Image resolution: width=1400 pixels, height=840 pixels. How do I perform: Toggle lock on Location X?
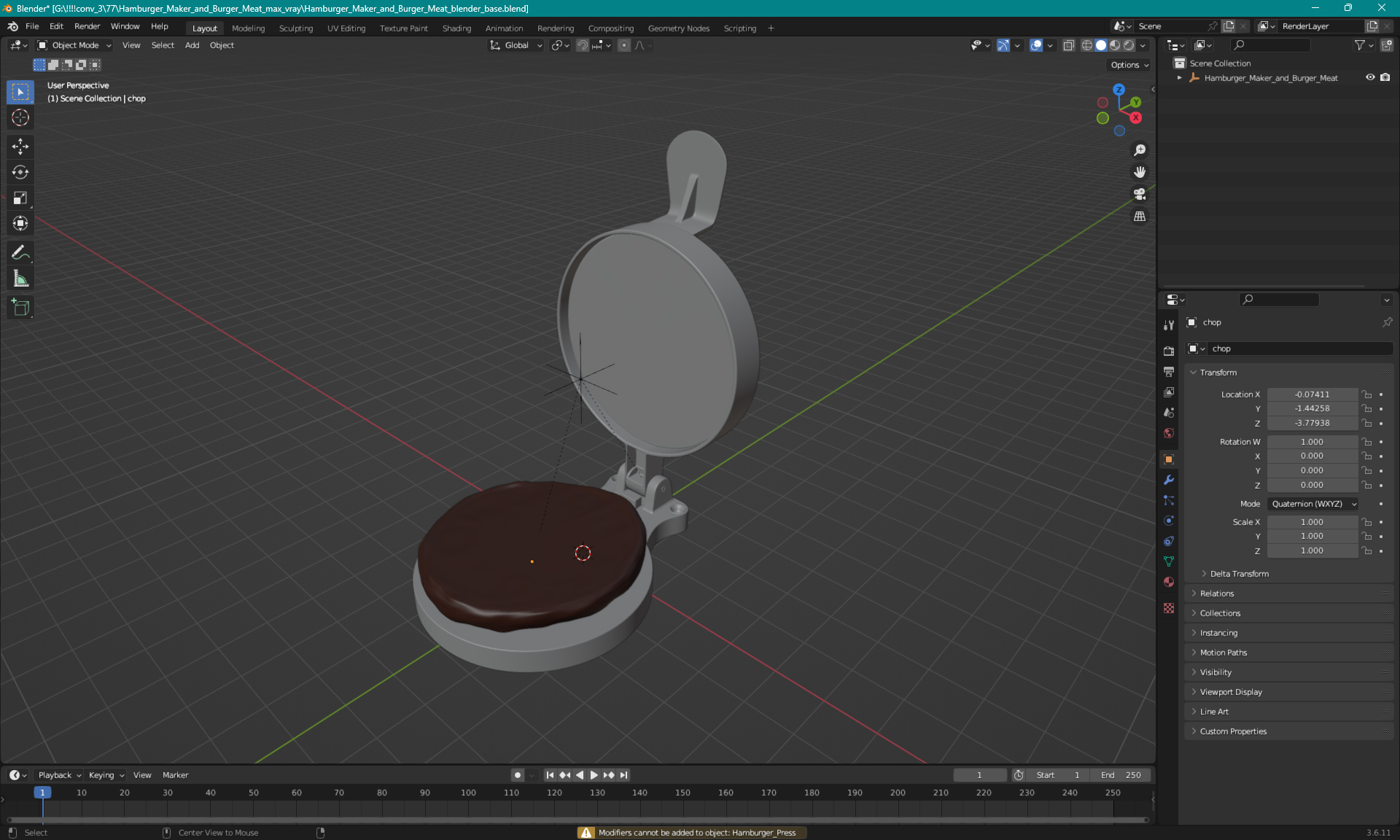pyautogui.click(x=1367, y=394)
